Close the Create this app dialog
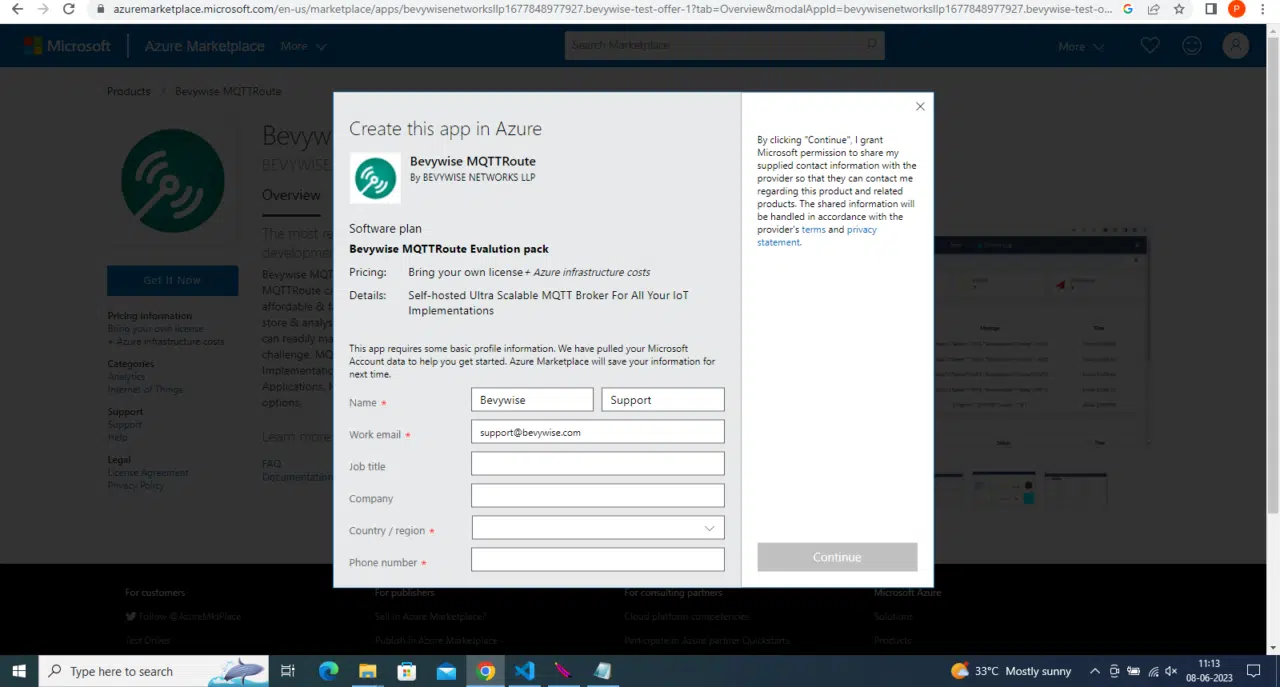 click(x=920, y=106)
